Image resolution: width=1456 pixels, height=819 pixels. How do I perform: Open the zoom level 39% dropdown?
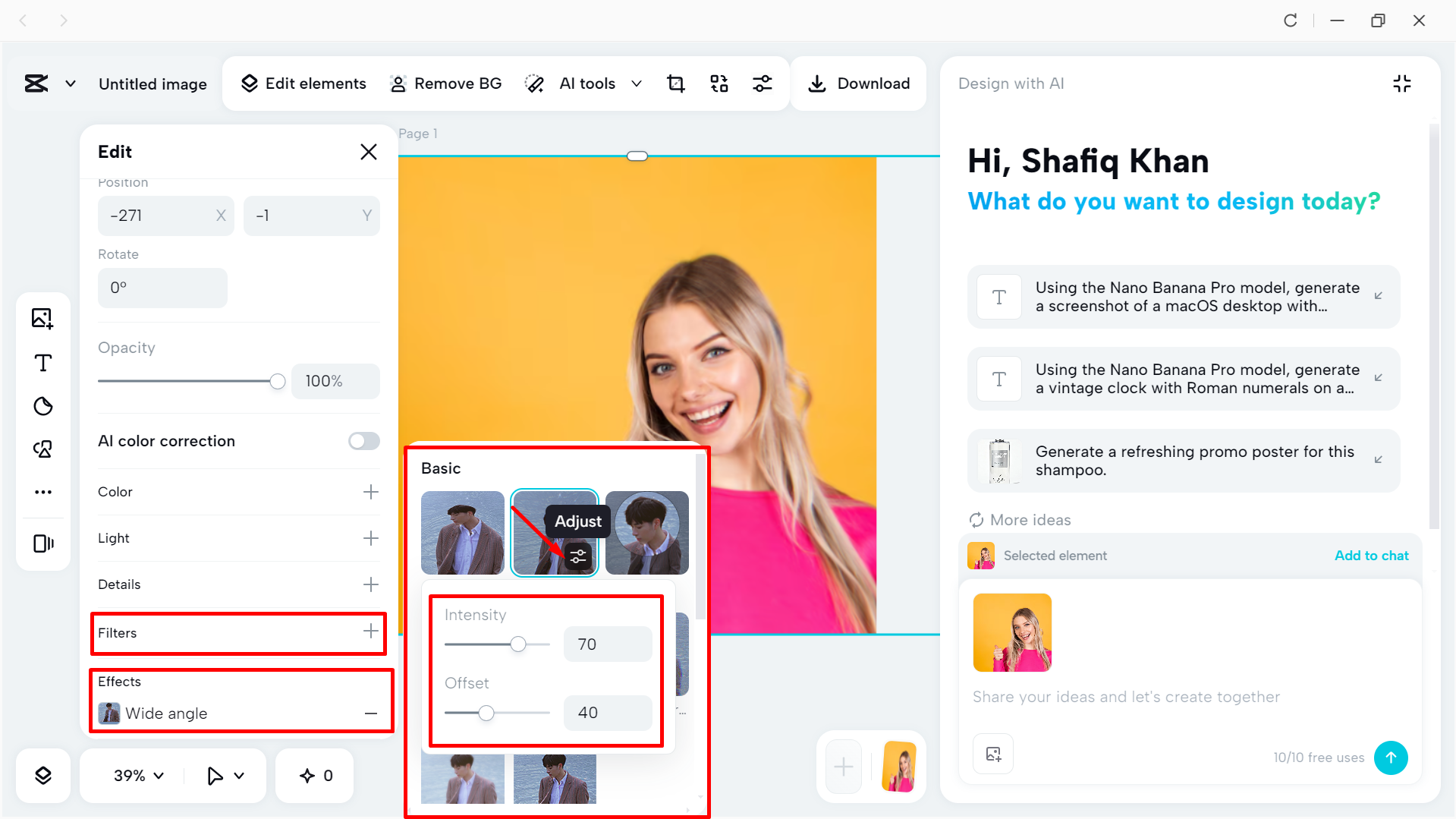tap(139, 775)
